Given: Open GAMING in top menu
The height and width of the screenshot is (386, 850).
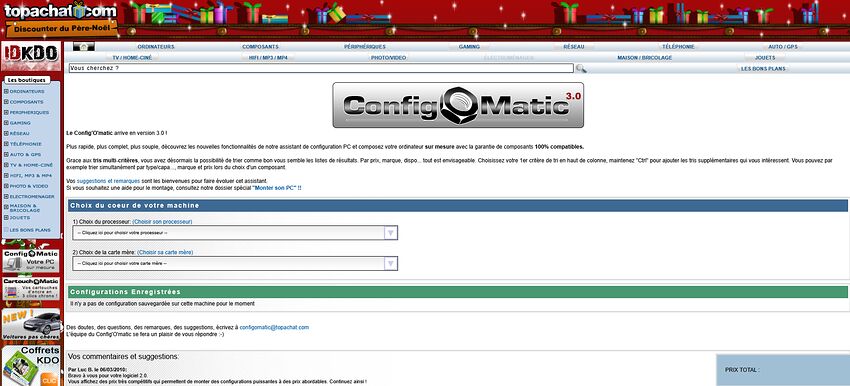Looking at the screenshot, I should [469, 47].
